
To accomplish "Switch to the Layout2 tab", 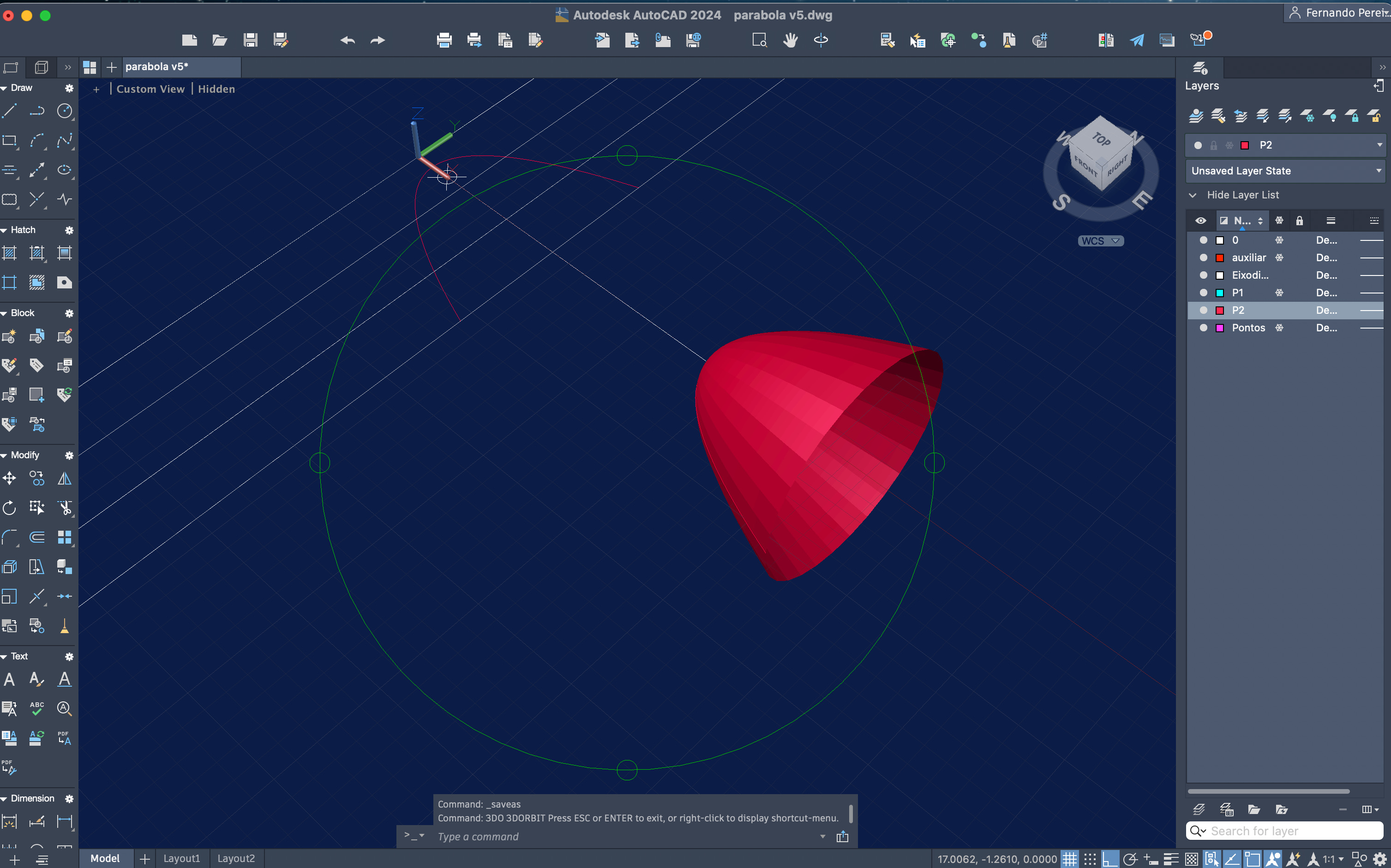I will 236,858.
